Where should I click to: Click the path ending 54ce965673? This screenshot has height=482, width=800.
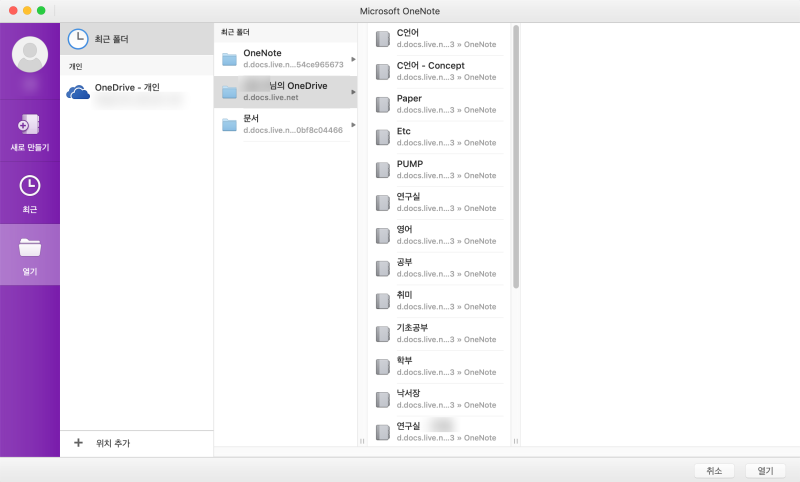[293, 65]
